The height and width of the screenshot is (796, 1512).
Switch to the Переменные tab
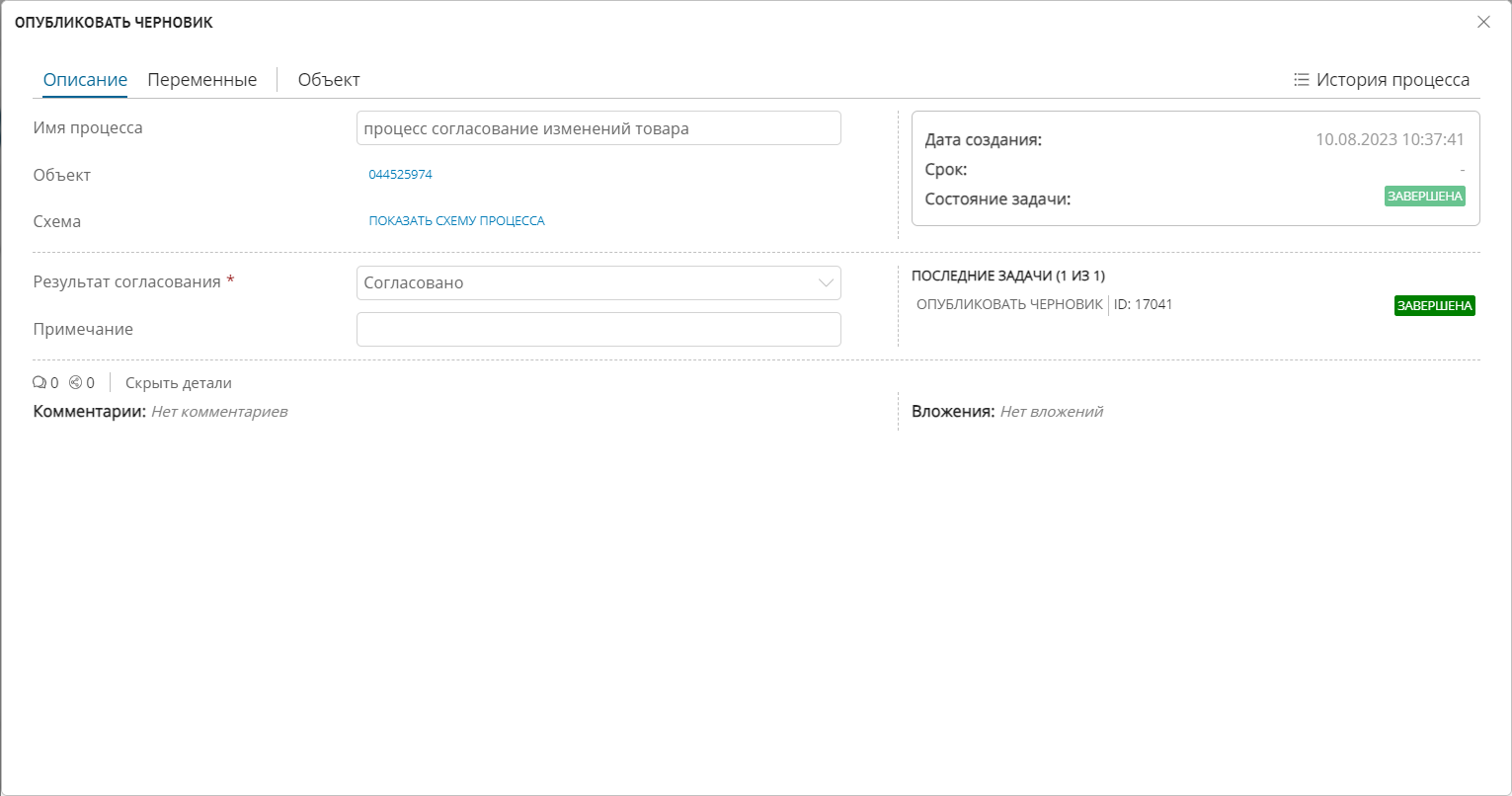pos(202,80)
